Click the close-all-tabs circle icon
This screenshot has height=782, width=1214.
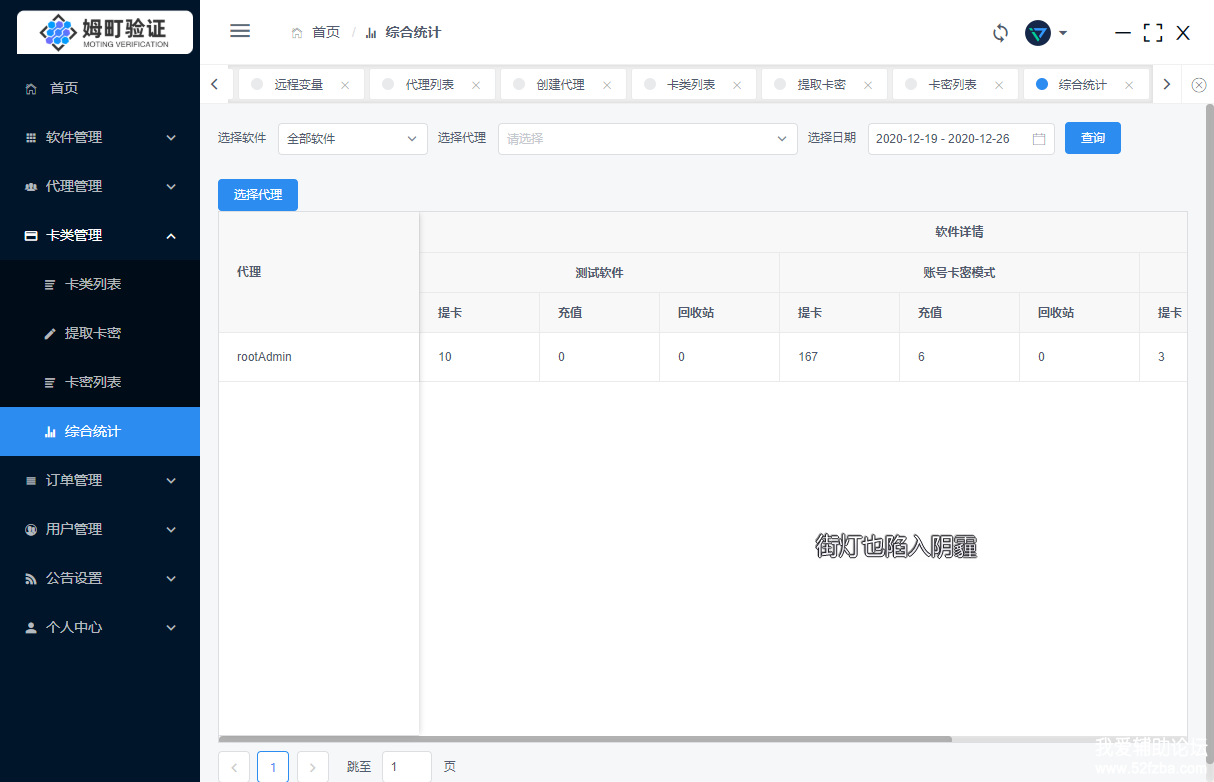(x=1199, y=85)
